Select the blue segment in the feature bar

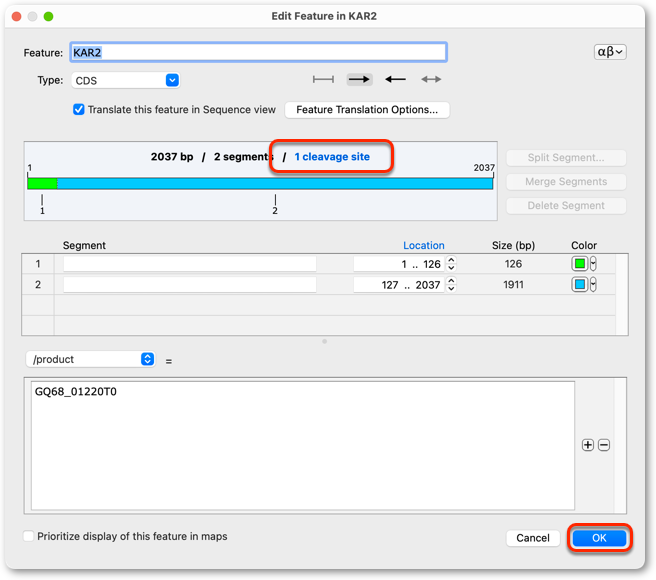275,183
